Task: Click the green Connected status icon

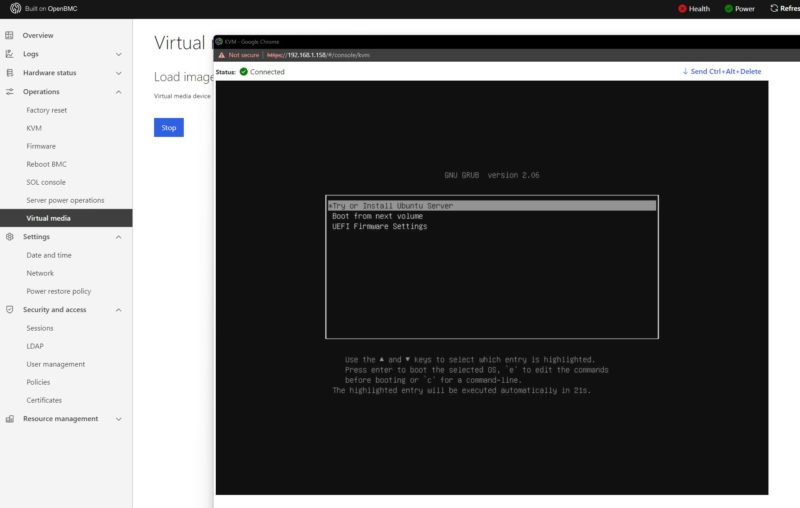Action: click(243, 72)
